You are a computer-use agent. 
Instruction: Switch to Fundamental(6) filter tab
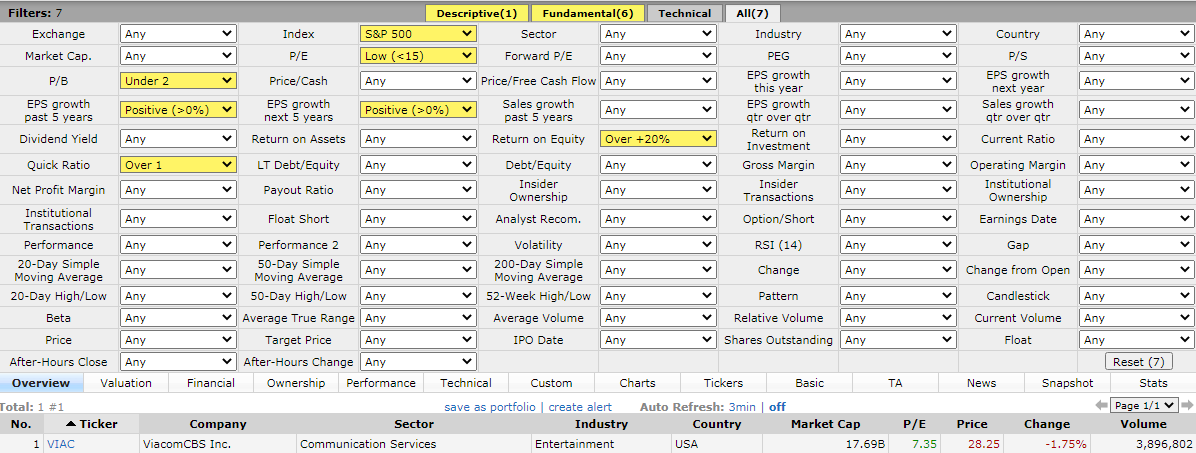coord(588,13)
